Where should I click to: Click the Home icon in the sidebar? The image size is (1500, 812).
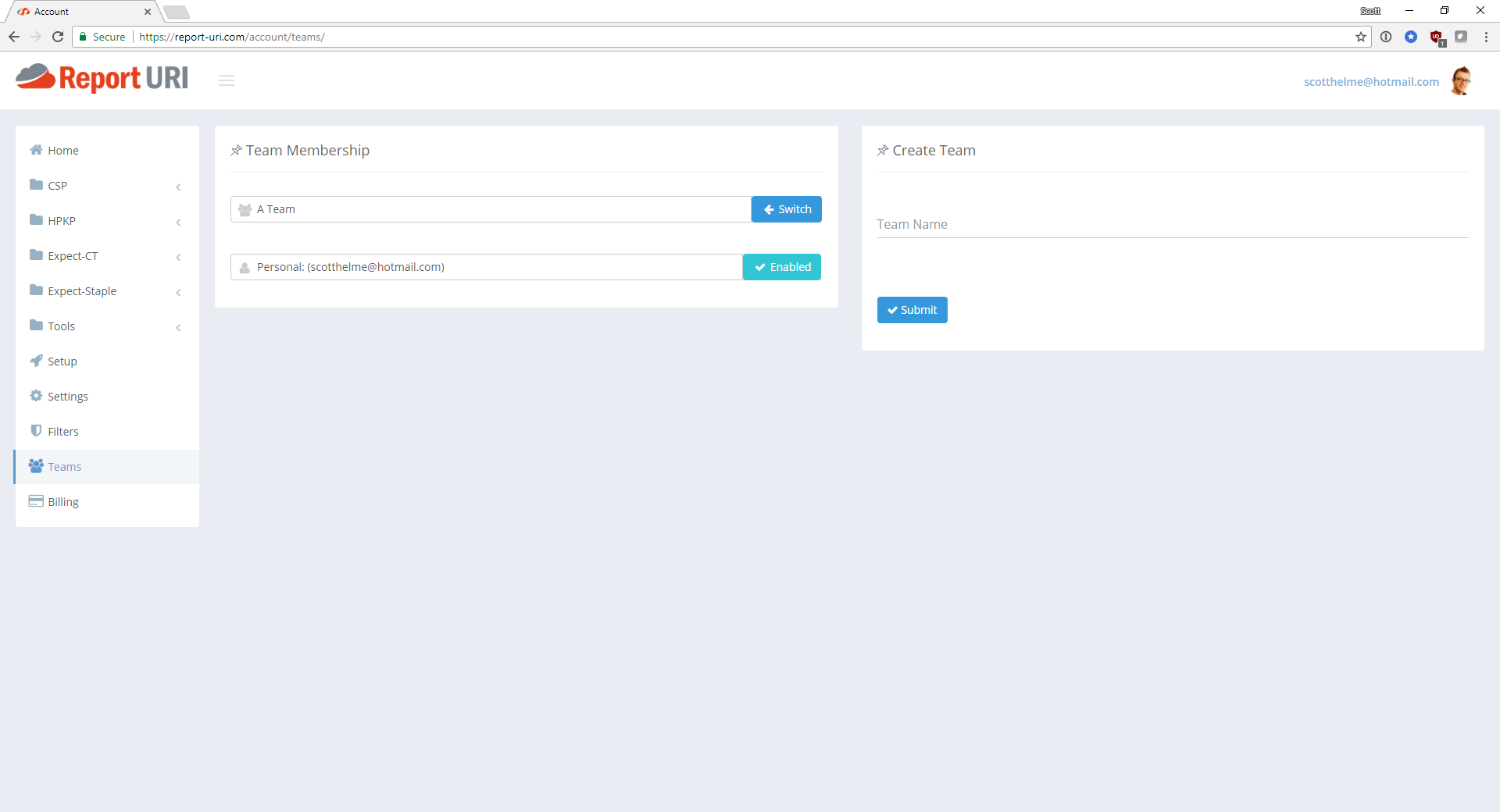[36, 150]
